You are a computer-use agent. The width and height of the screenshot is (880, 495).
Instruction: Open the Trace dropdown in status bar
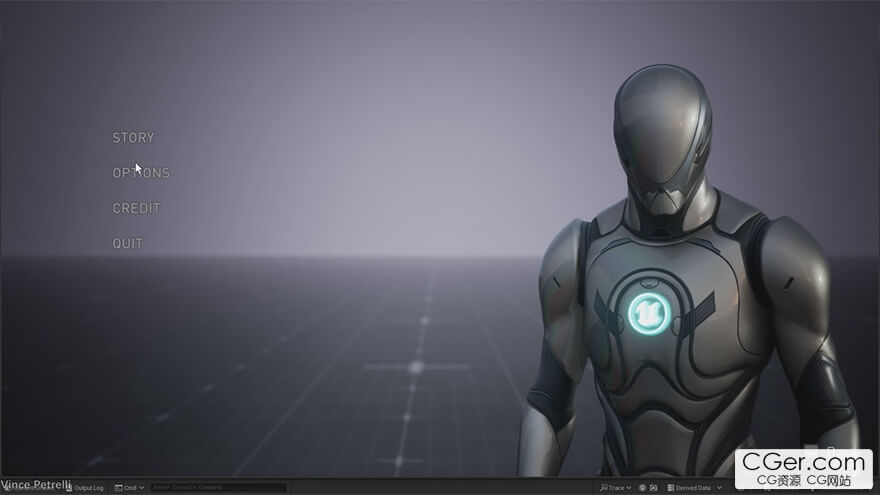[616, 488]
